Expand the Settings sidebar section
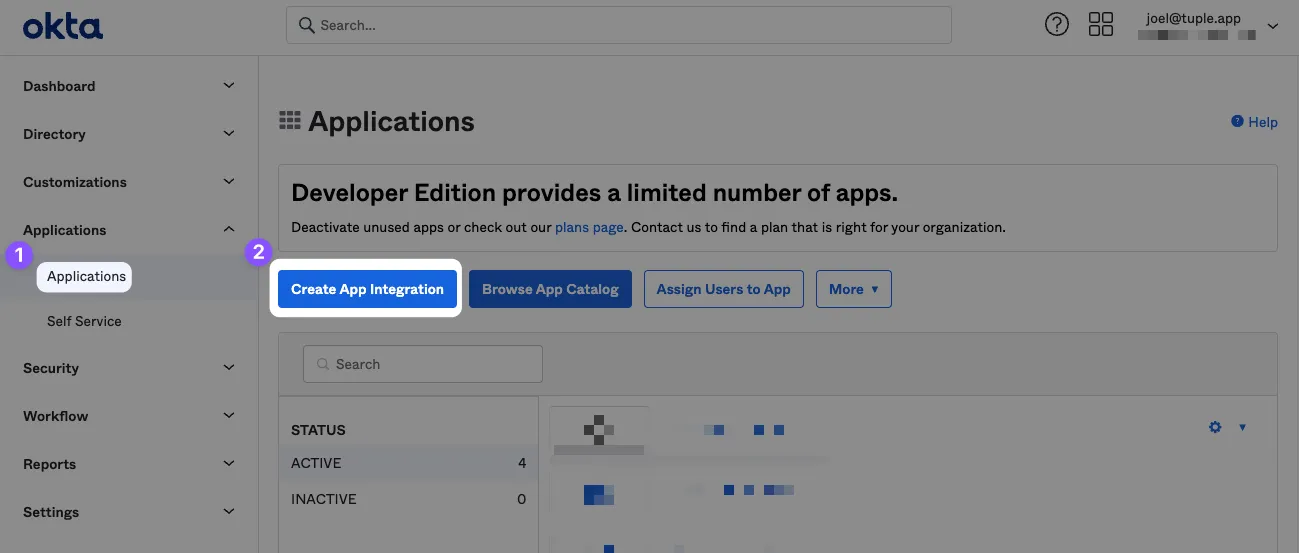Image resolution: width=1299 pixels, height=553 pixels. [229, 512]
